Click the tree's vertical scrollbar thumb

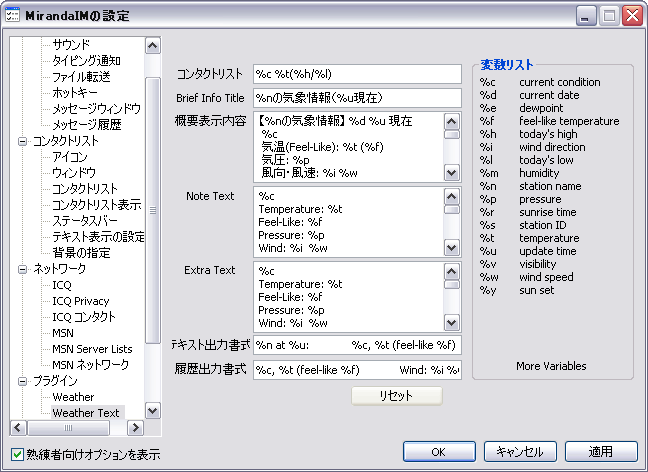point(153,210)
